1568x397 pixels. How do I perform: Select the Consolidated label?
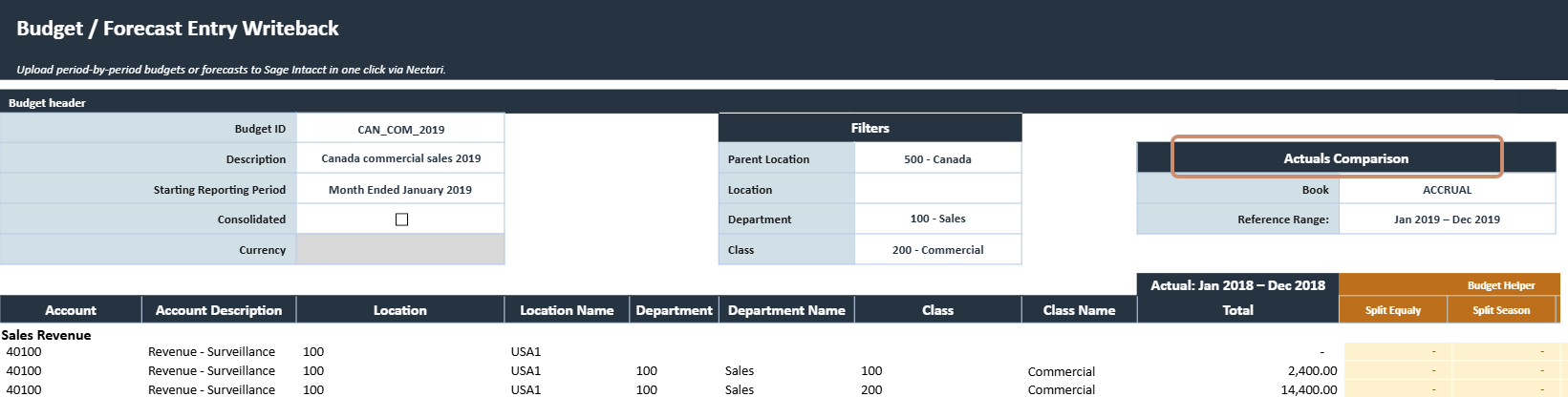tap(251, 219)
